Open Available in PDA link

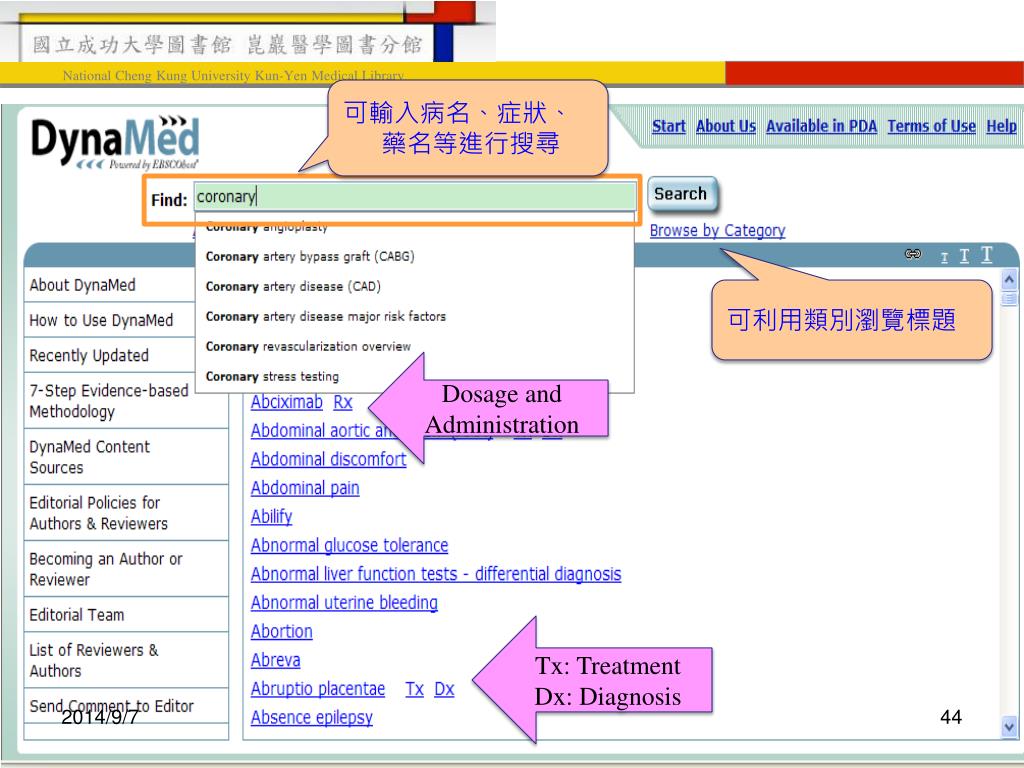click(821, 126)
